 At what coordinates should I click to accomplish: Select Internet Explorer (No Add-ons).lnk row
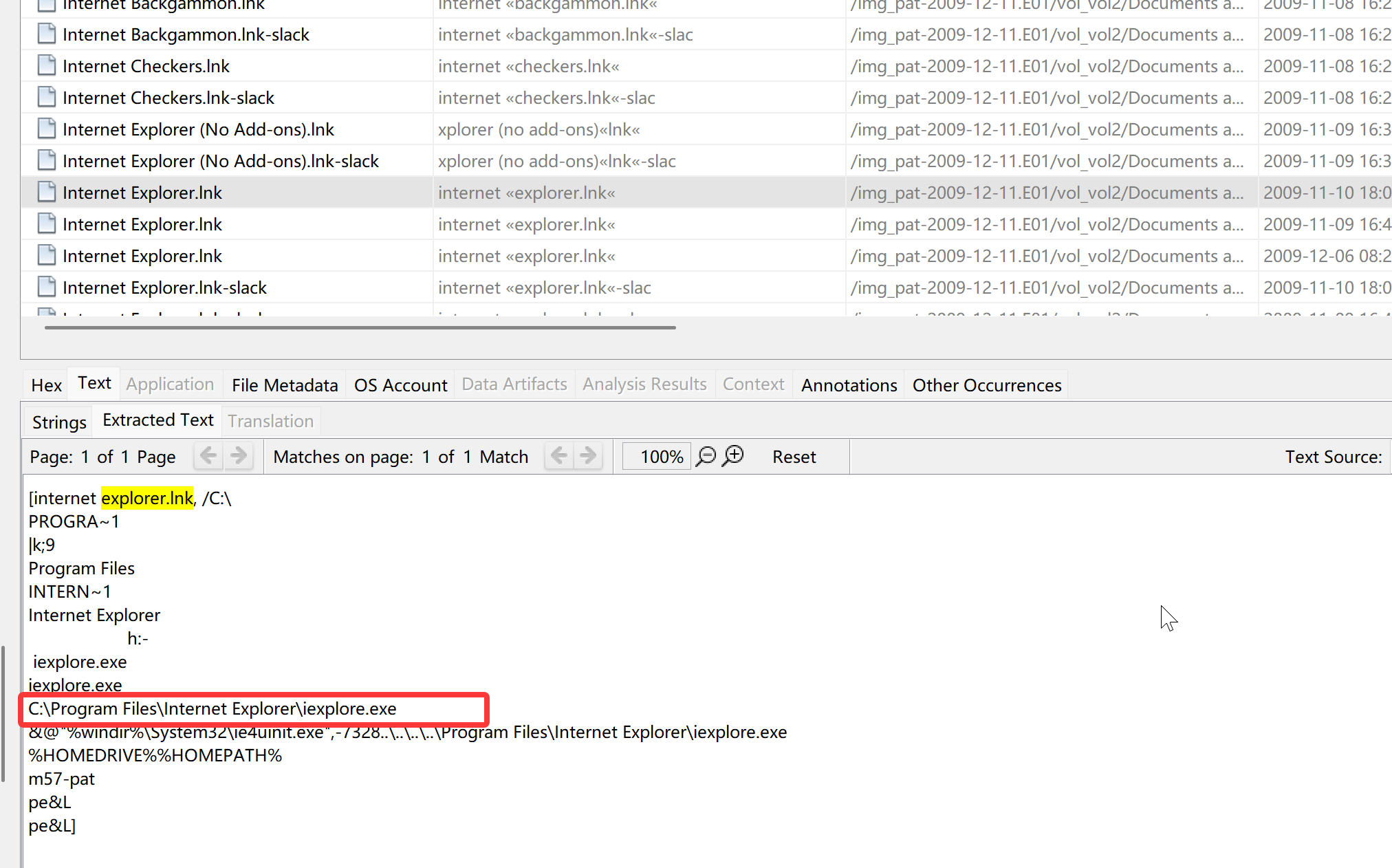coord(198,129)
